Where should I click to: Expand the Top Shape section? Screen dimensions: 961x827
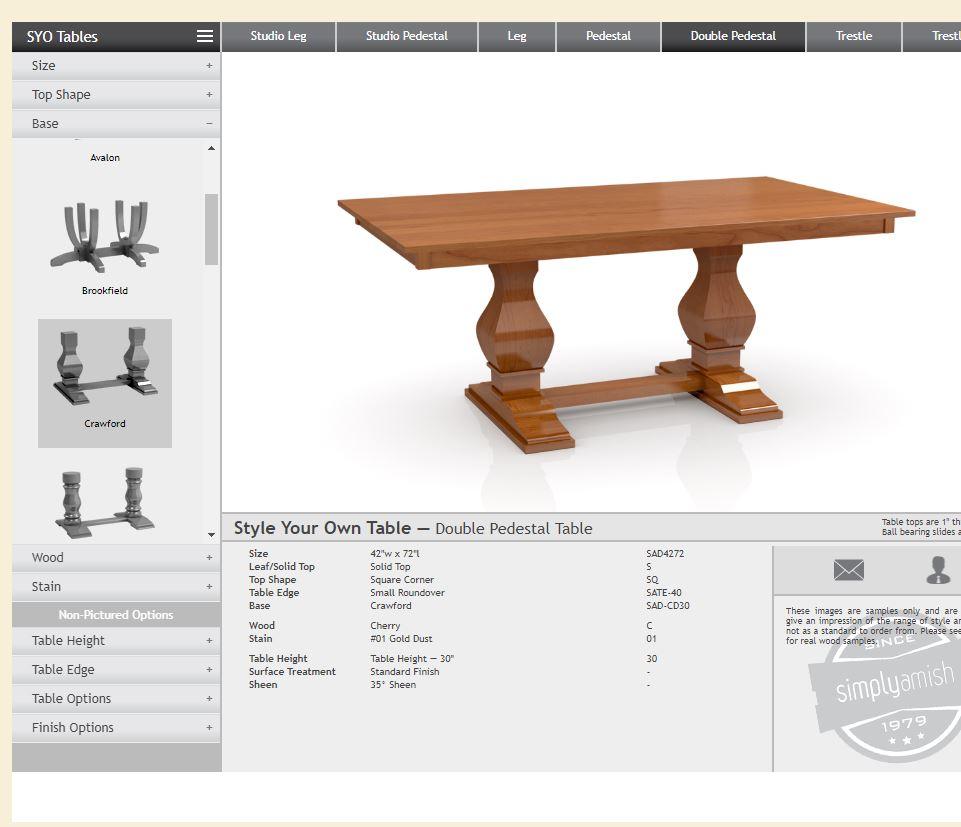(x=115, y=94)
